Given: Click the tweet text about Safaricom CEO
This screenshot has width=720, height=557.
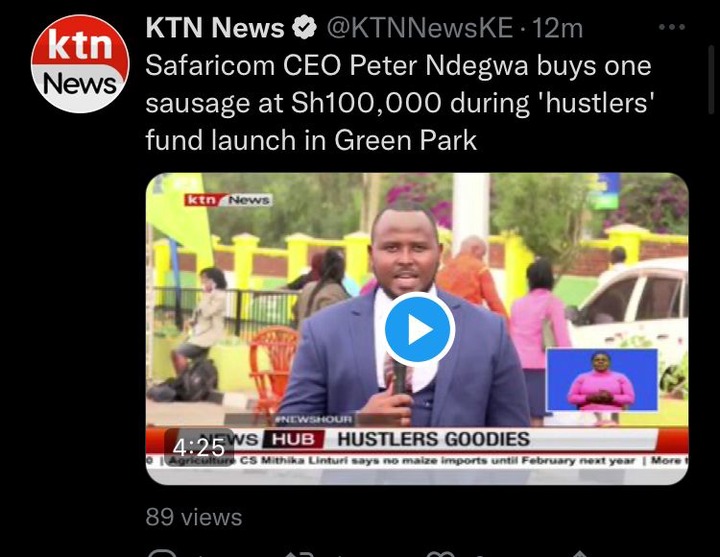Looking at the screenshot, I should pyautogui.click(x=399, y=103).
